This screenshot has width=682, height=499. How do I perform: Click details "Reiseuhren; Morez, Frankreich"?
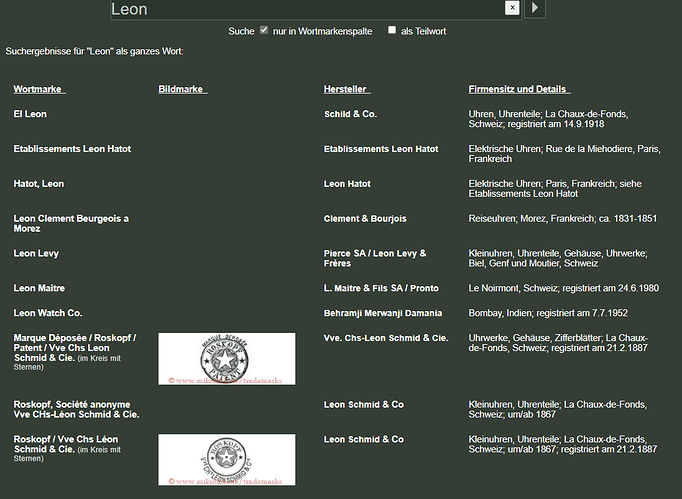tap(532, 218)
